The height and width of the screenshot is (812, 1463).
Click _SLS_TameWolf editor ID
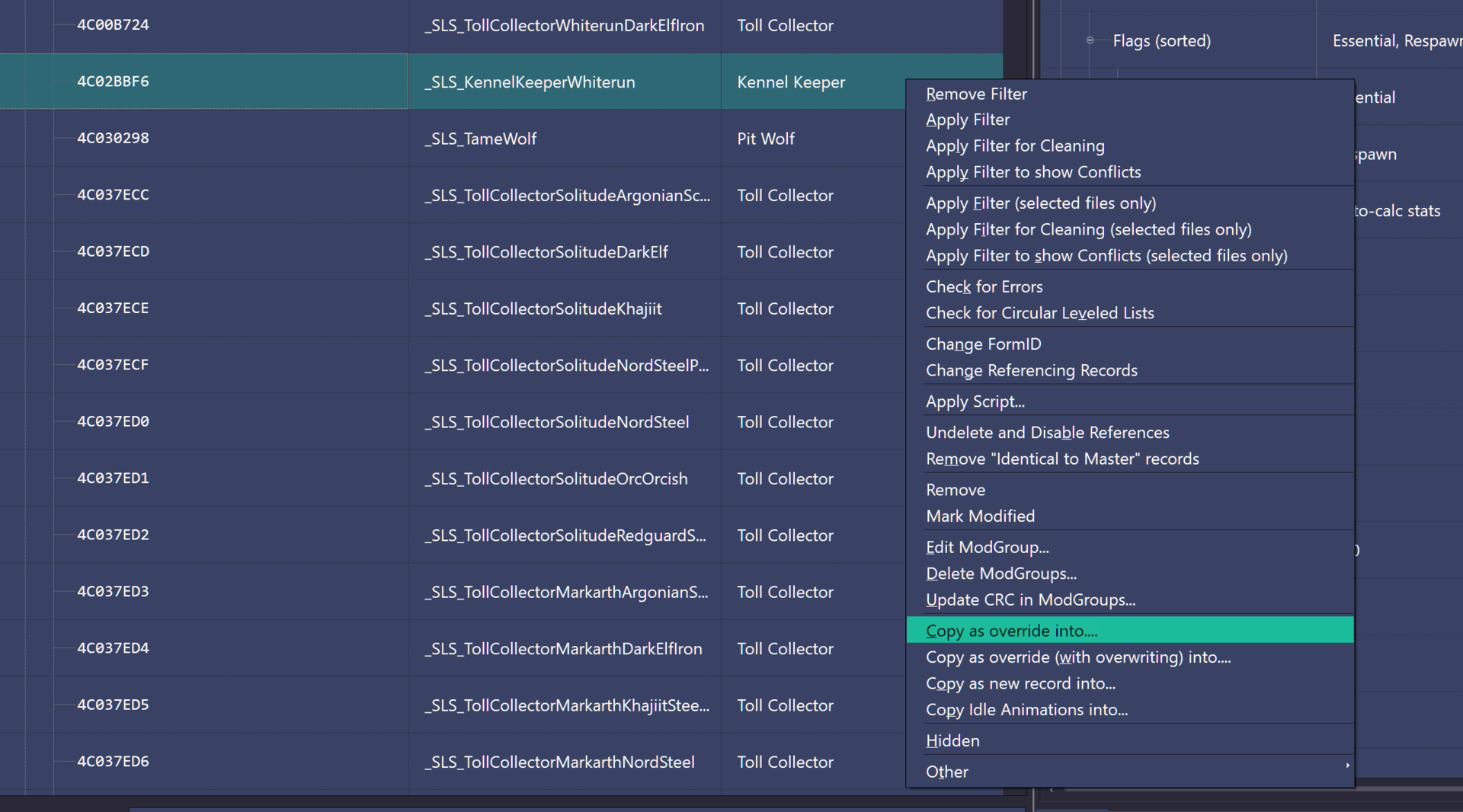(480, 139)
